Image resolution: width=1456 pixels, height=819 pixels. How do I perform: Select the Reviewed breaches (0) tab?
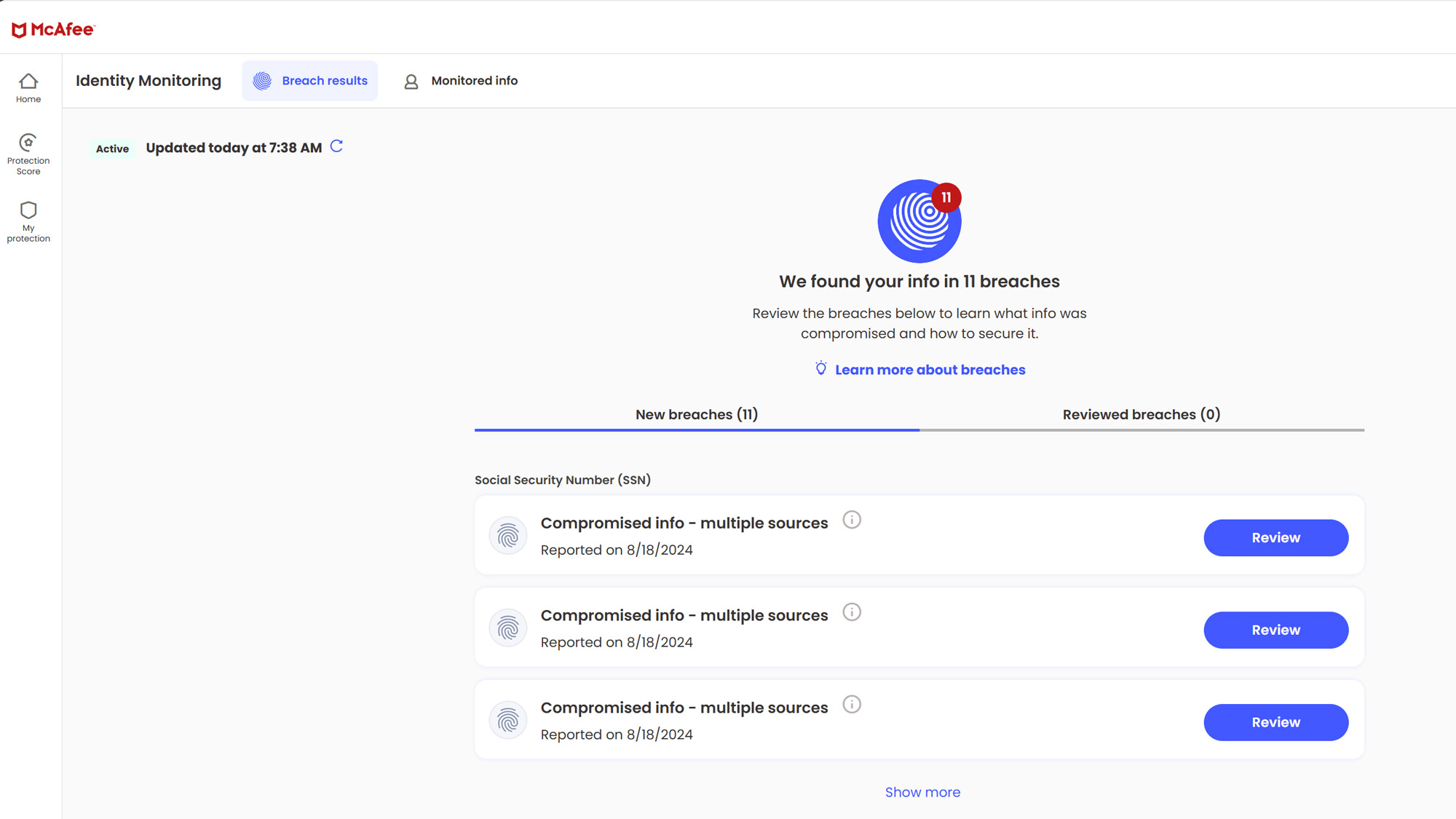coord(1141,414)
